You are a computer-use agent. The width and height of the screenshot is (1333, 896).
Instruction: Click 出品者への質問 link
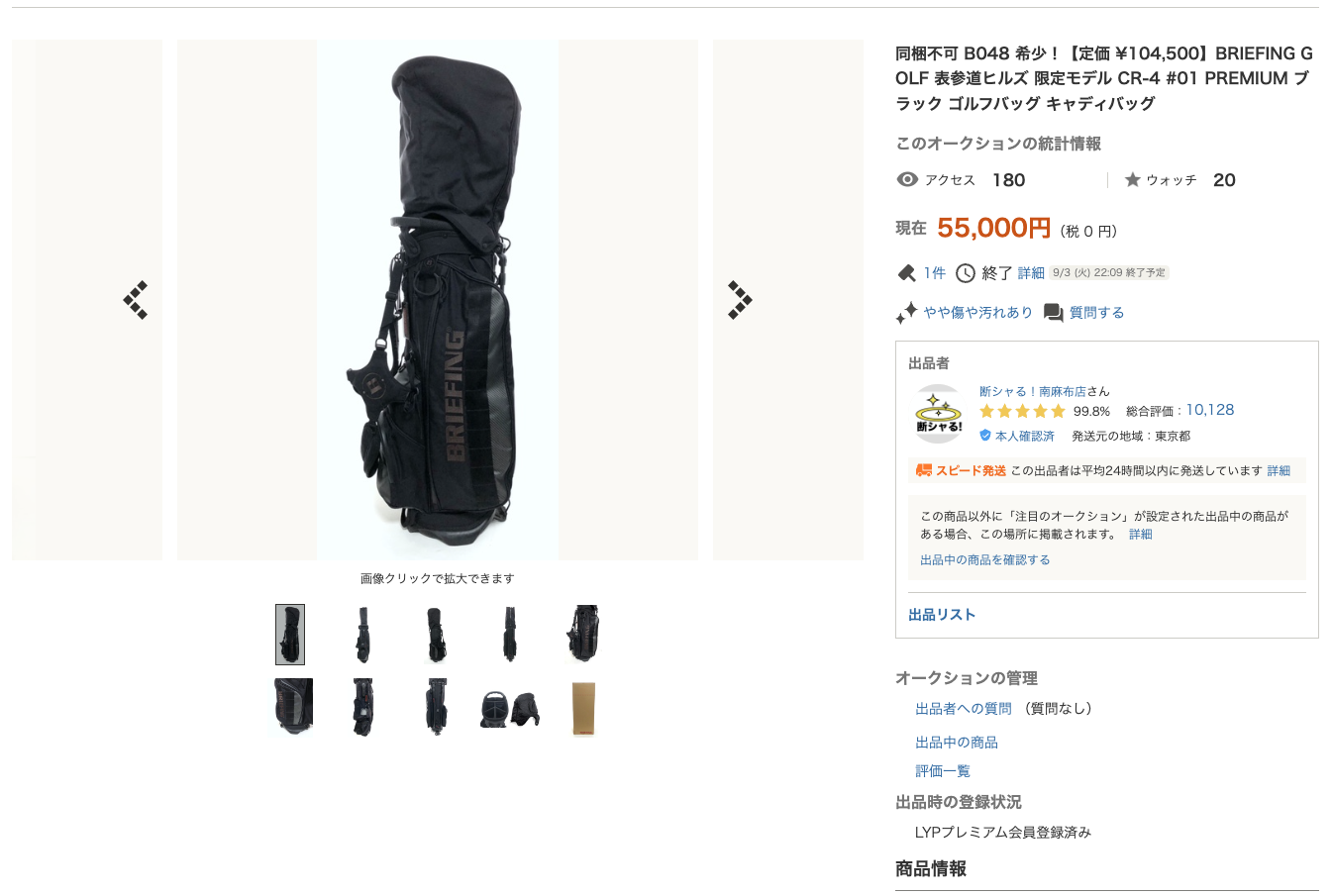coord(964,709)
